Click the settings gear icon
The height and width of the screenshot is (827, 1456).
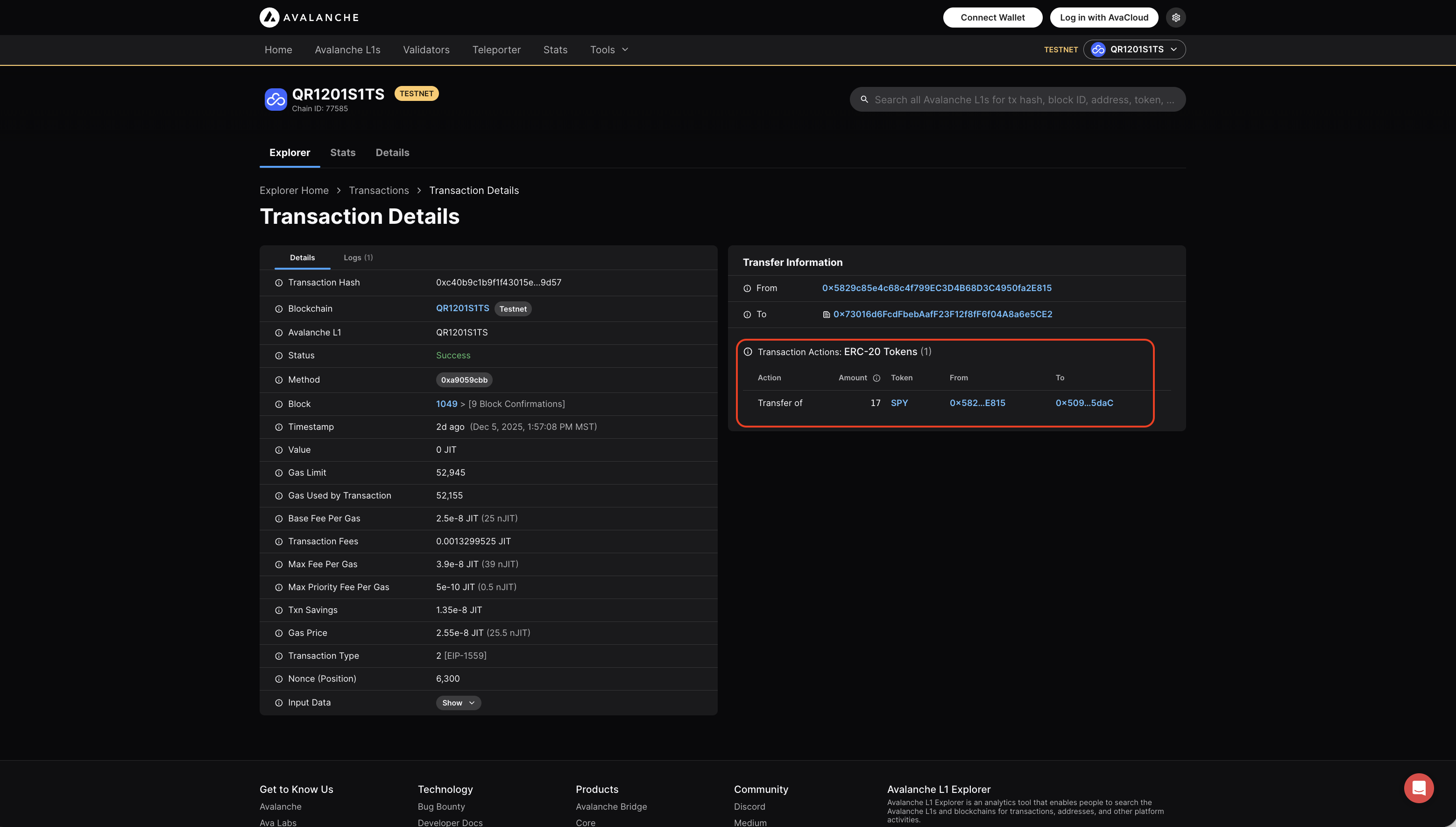point(1175,18)
